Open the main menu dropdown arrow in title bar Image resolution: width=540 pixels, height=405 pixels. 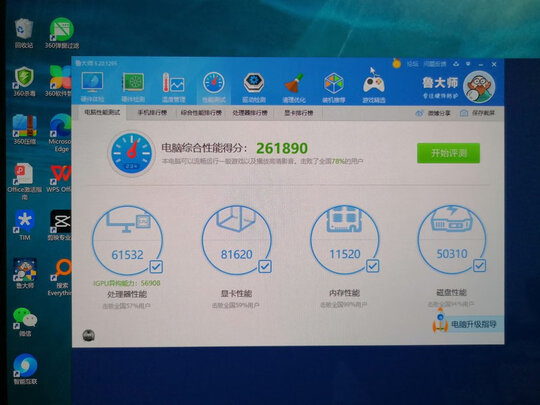pos(468,64)
